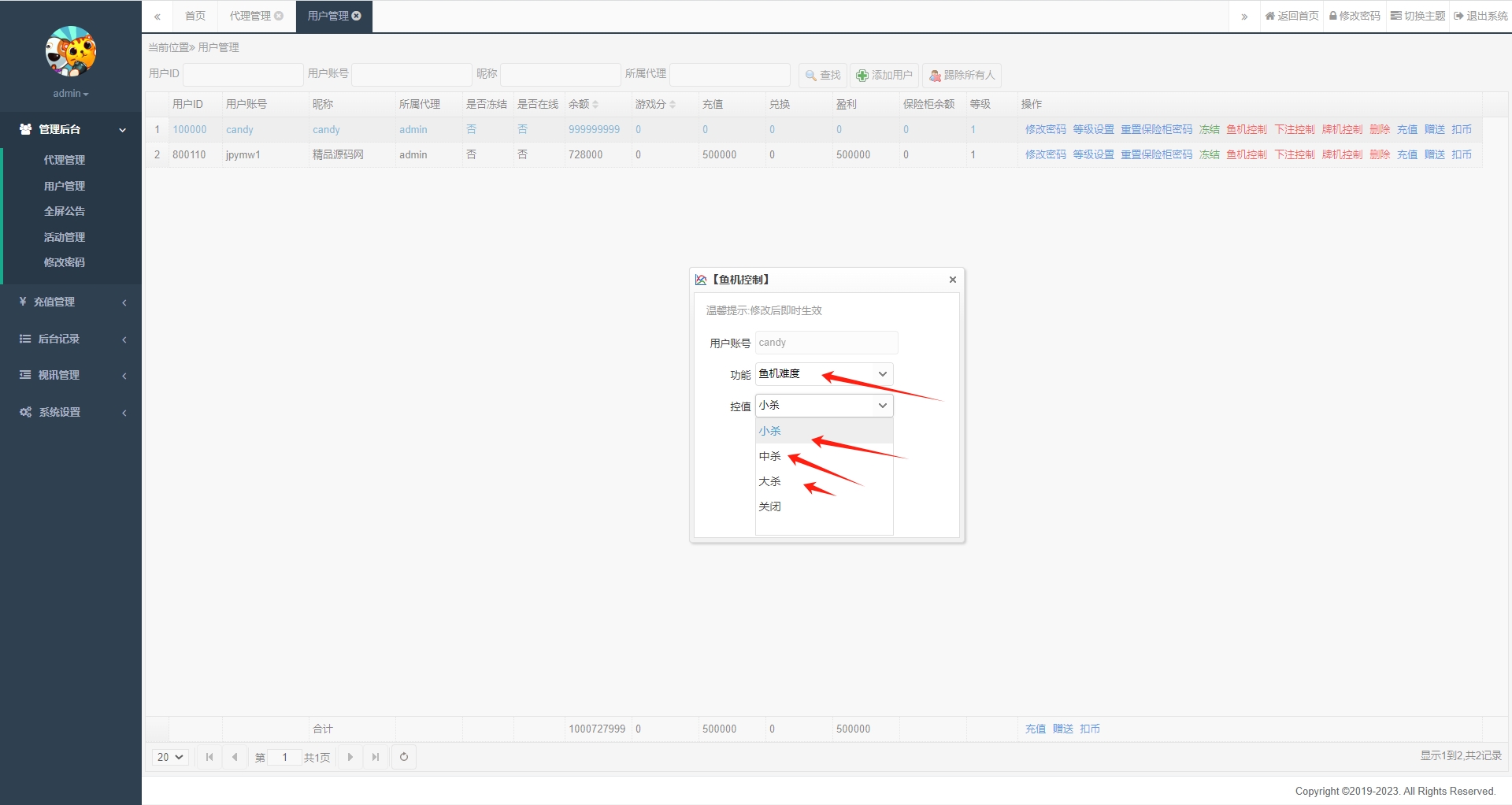This screenshot has height=805, width=1512.
Task: Open 全屏公告 in the sidebar
Action: (x=65, y=211)
